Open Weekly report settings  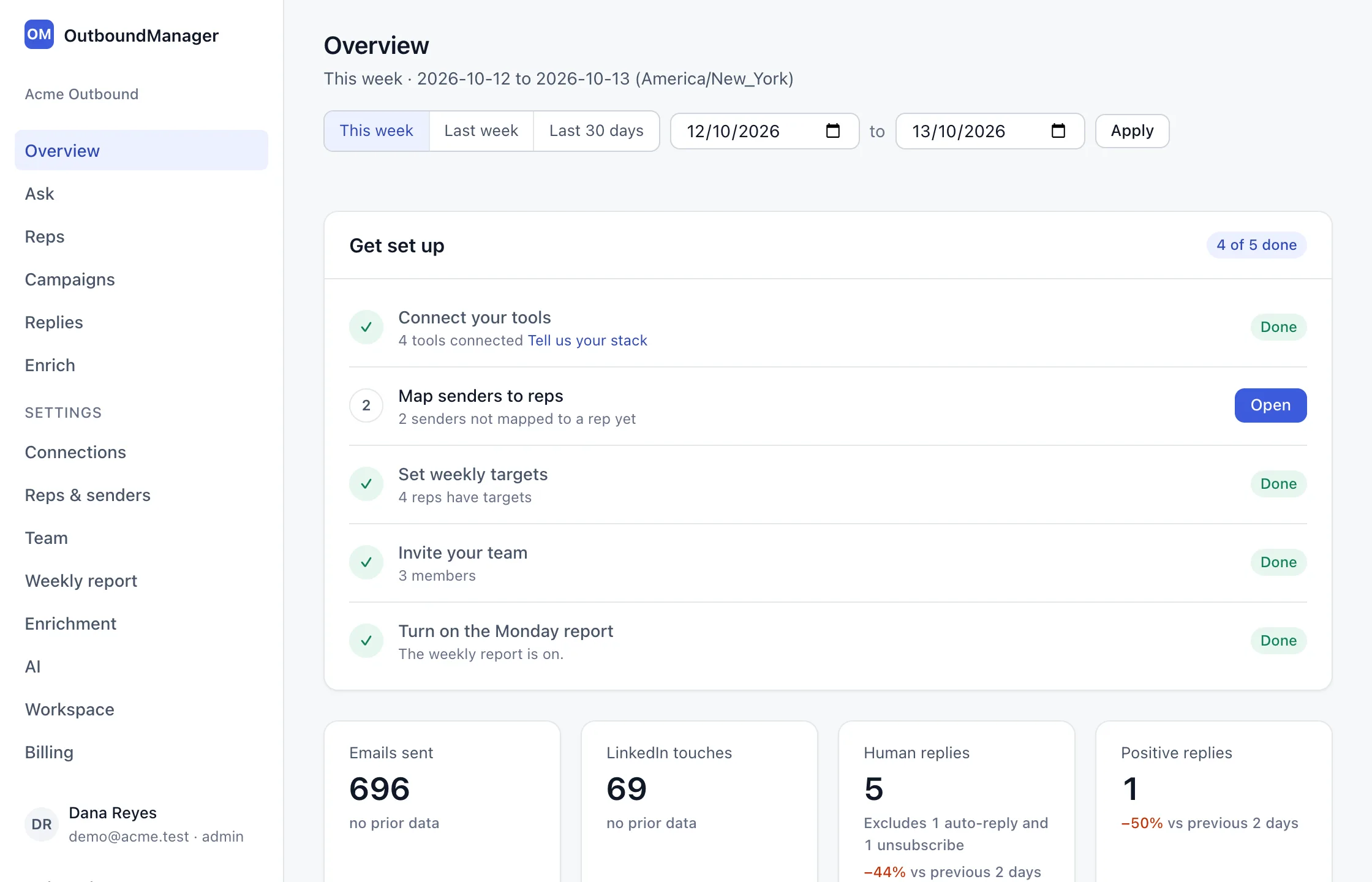[x=141, y=581]
